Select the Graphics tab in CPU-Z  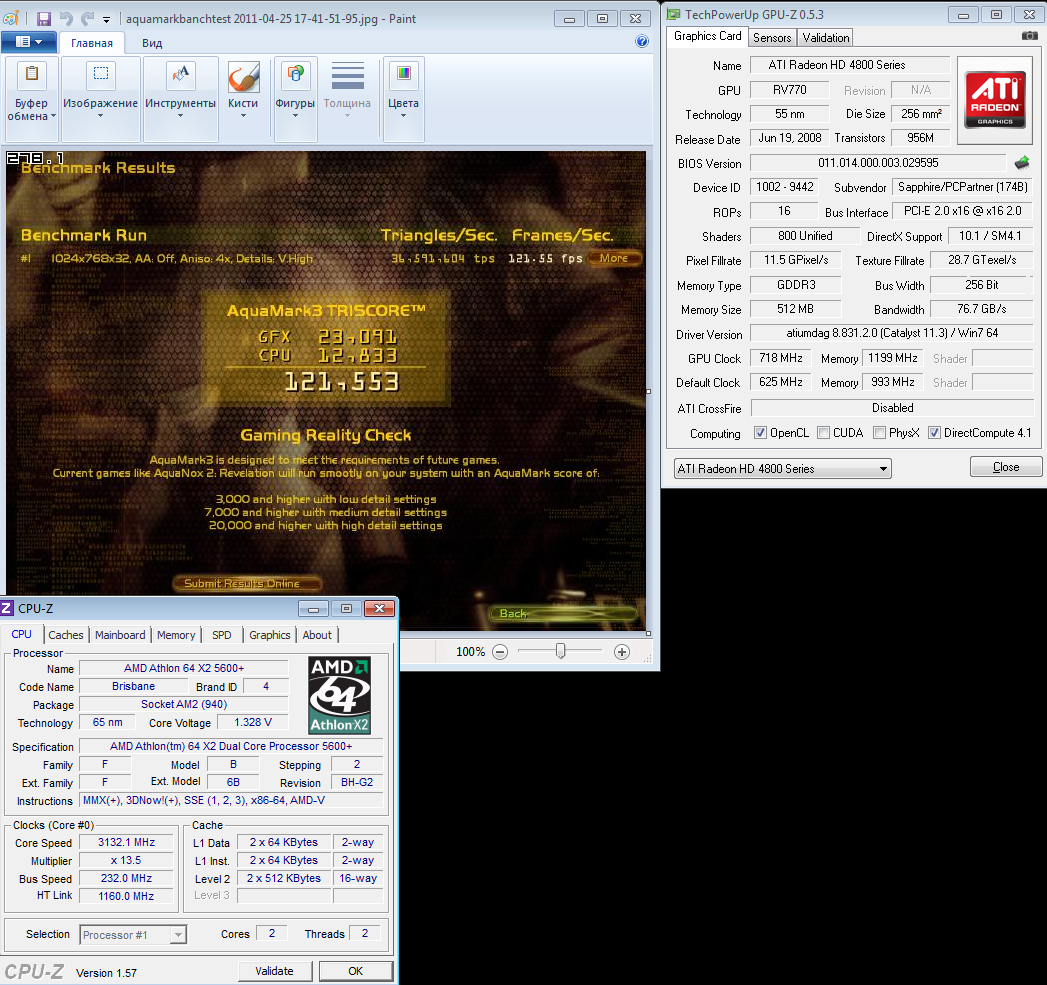[270, 634]
